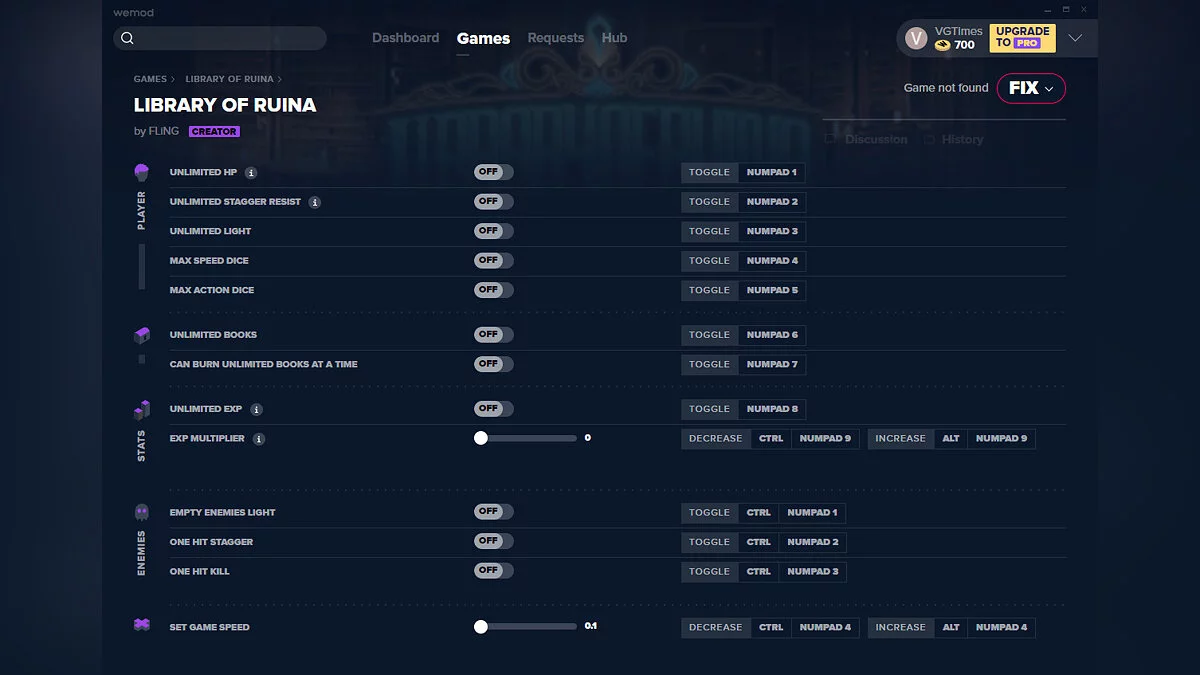
Task: Open the Dashboard tab
Action: tap(406, 38)
